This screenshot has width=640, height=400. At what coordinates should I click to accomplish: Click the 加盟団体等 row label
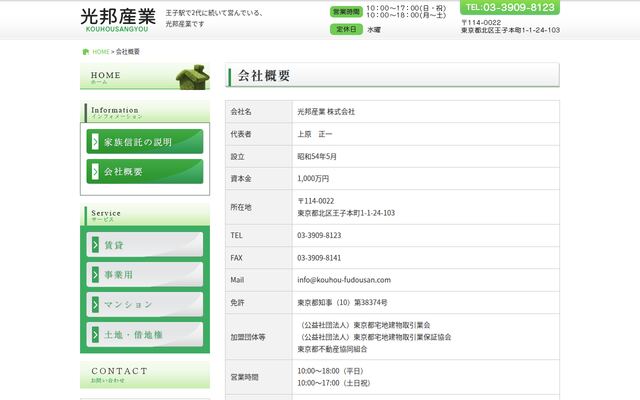tap(248, 337)
